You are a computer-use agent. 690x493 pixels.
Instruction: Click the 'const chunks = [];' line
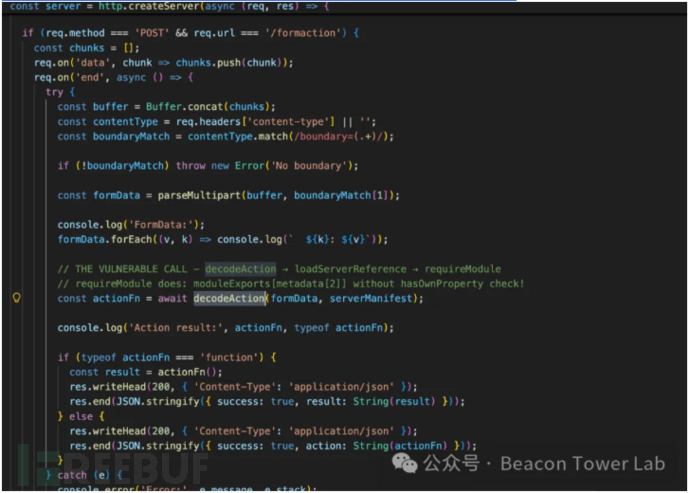click(x=87, y=48)
